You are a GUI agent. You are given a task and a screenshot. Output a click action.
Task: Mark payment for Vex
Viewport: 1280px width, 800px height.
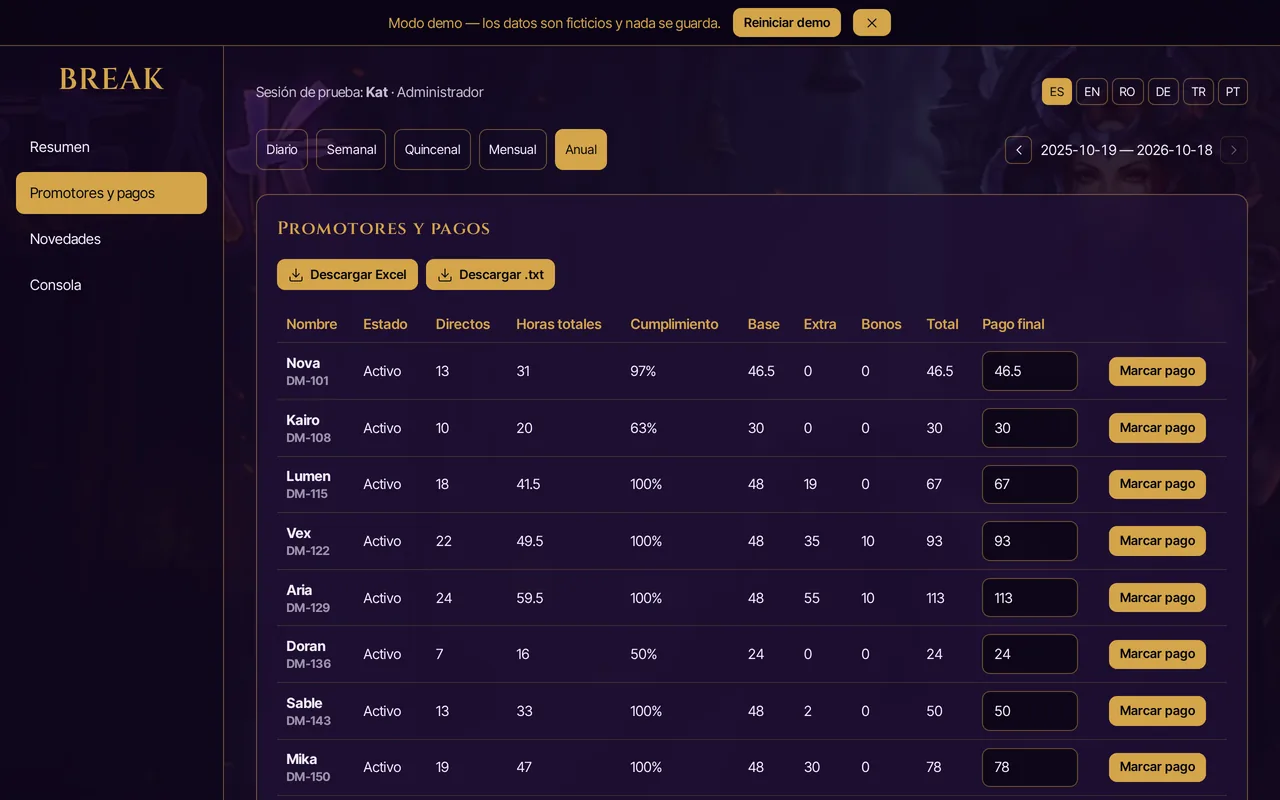1157,541
